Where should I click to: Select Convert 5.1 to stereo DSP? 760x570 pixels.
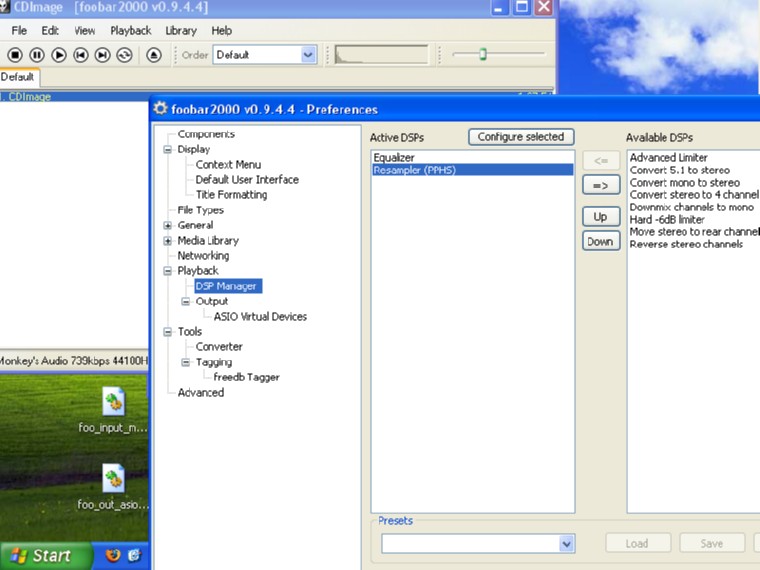point(680,170)
